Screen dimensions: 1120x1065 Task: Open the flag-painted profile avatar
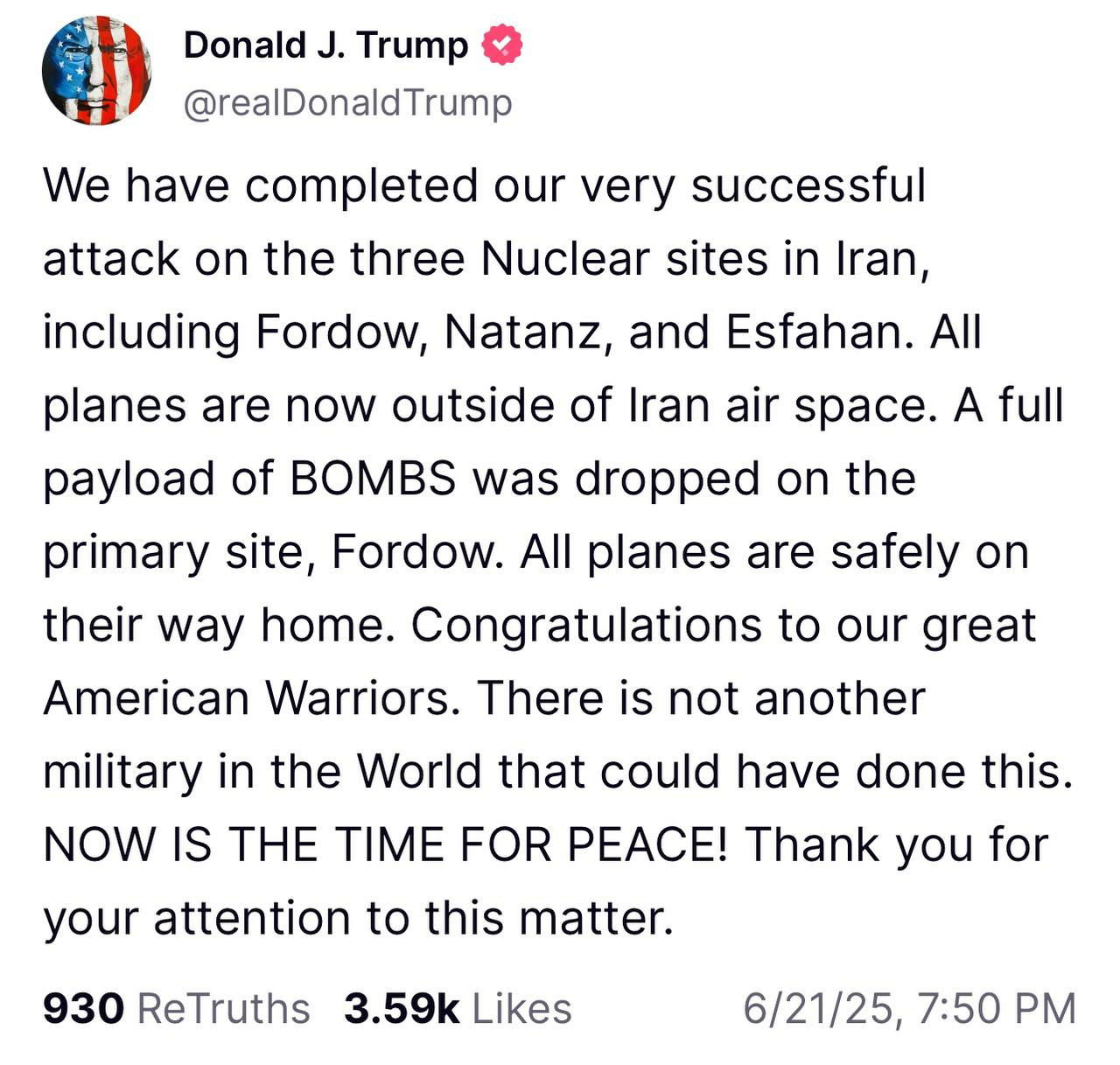pos(97,72)
